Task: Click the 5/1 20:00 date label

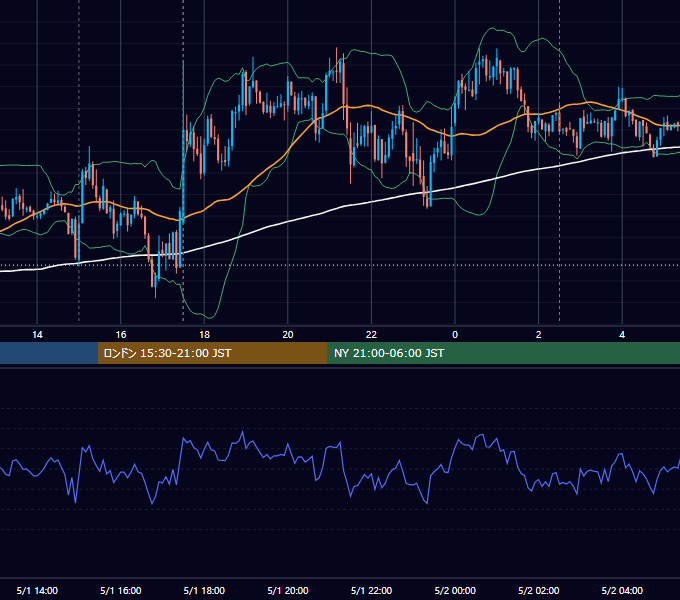Action: (x=288, y=590)
